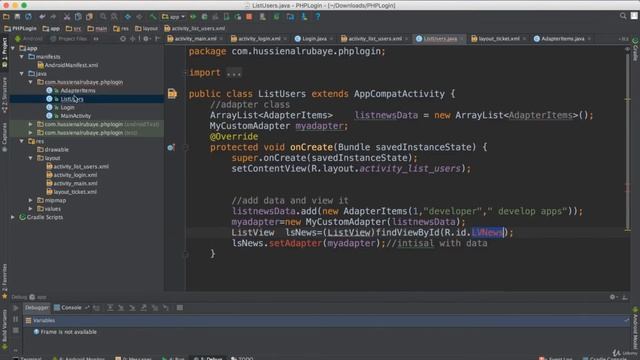The height and width of the screenshot is (360, 640).
Task: Click the Search Everywhere magnifier icon
Action: pos(623,16)
